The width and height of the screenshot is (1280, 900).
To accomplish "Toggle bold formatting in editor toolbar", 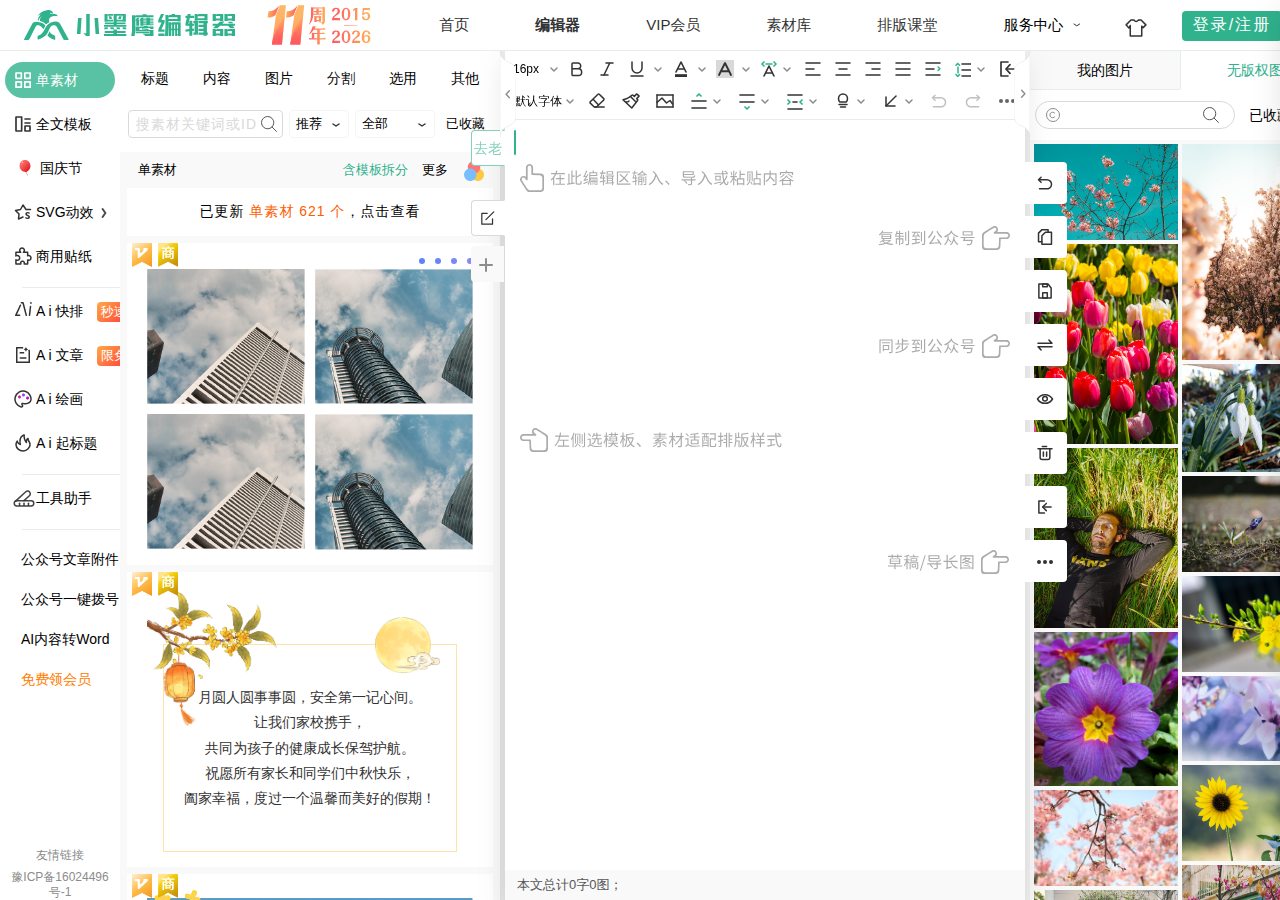I will click(576, 69).
